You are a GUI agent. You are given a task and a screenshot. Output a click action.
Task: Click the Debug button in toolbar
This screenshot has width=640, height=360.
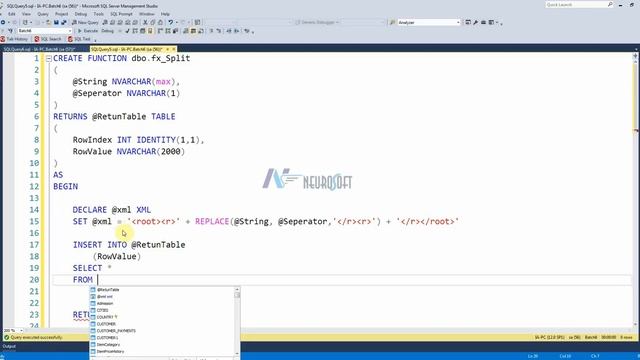(x=107, y=31)
